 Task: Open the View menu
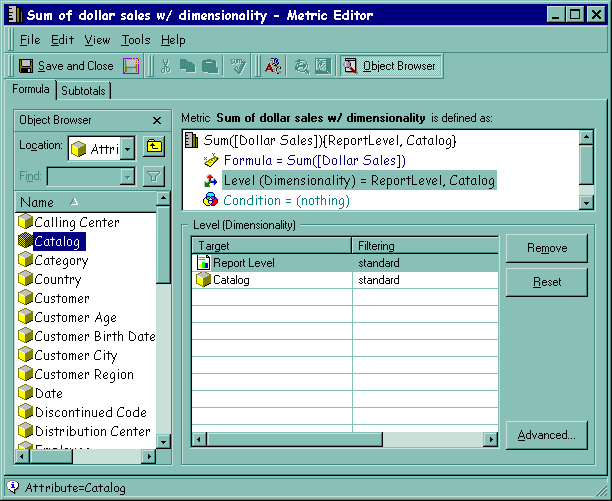(x=97, y=40)
